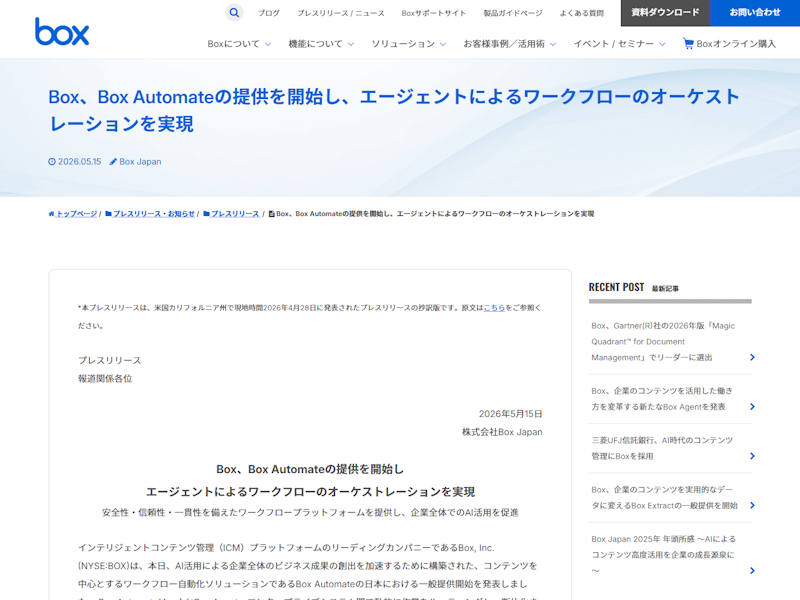Click folder icon before プレスリリース breadcrumb

click(206, 214)
